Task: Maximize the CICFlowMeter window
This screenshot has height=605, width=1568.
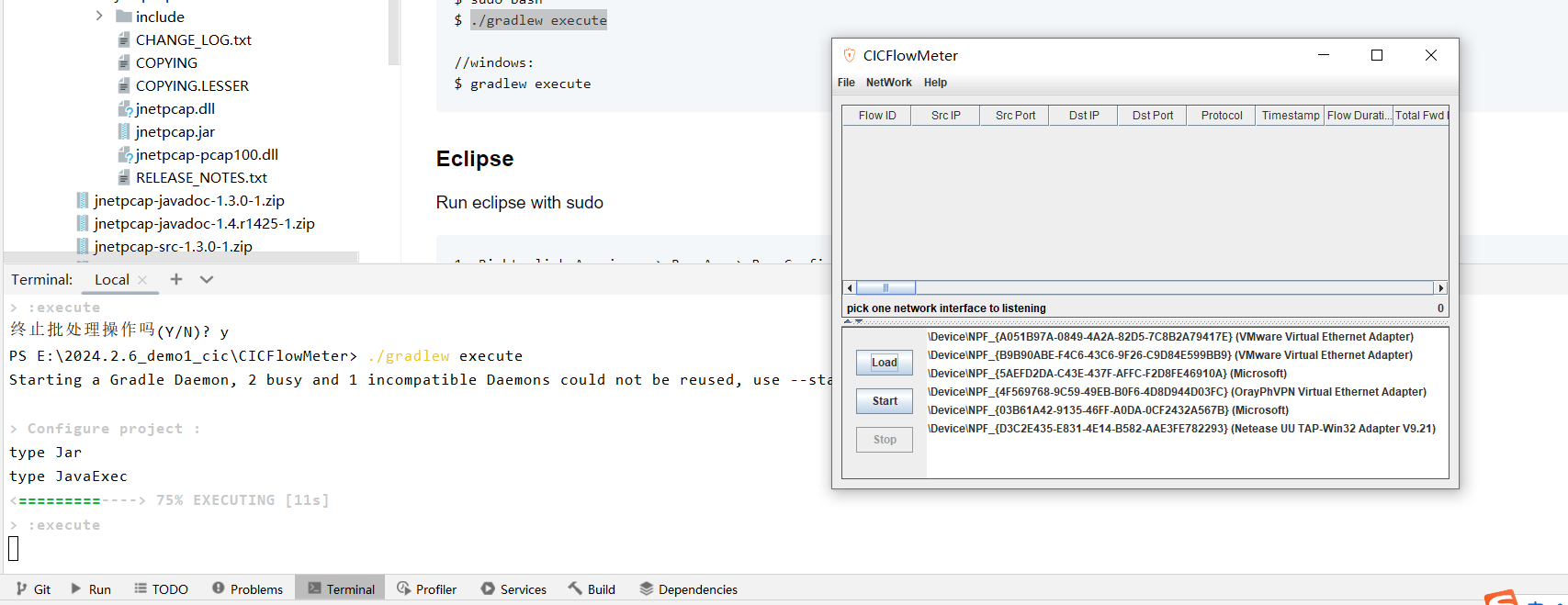Action: tap(1377, 55)
